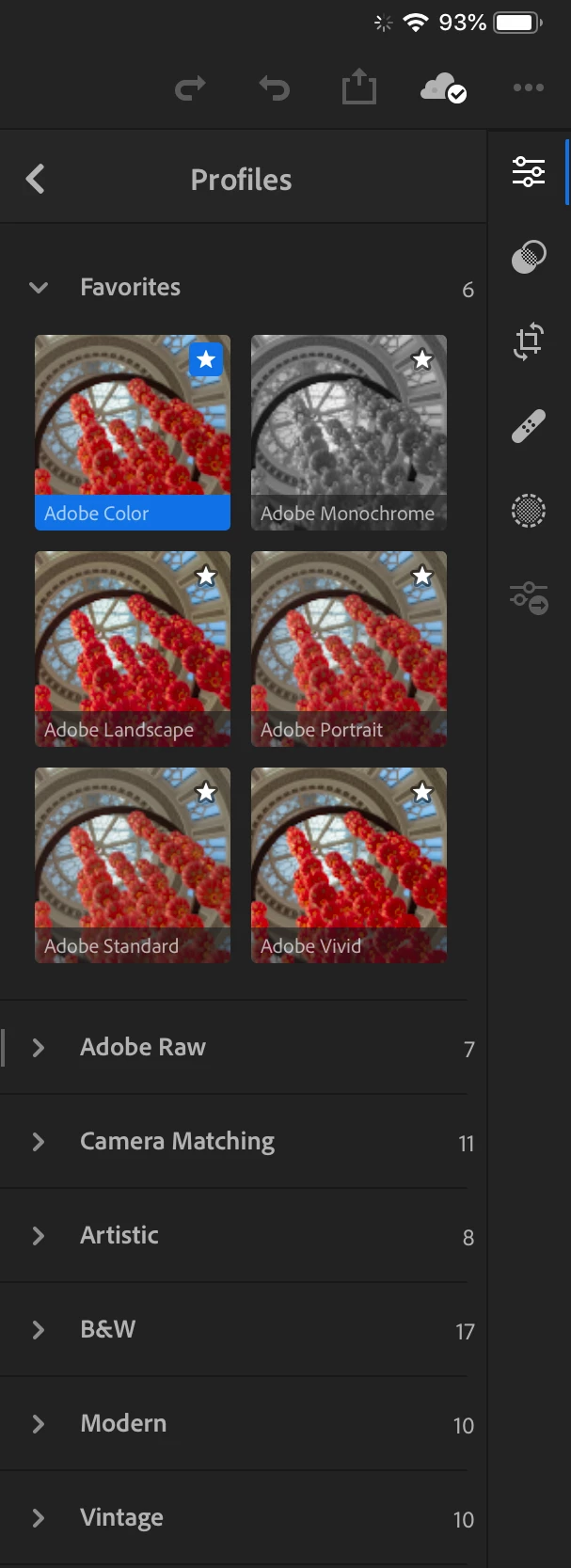Tap the battery indicator icon
The height and width of the screenshot is (1568, 571).
(519, 23)
